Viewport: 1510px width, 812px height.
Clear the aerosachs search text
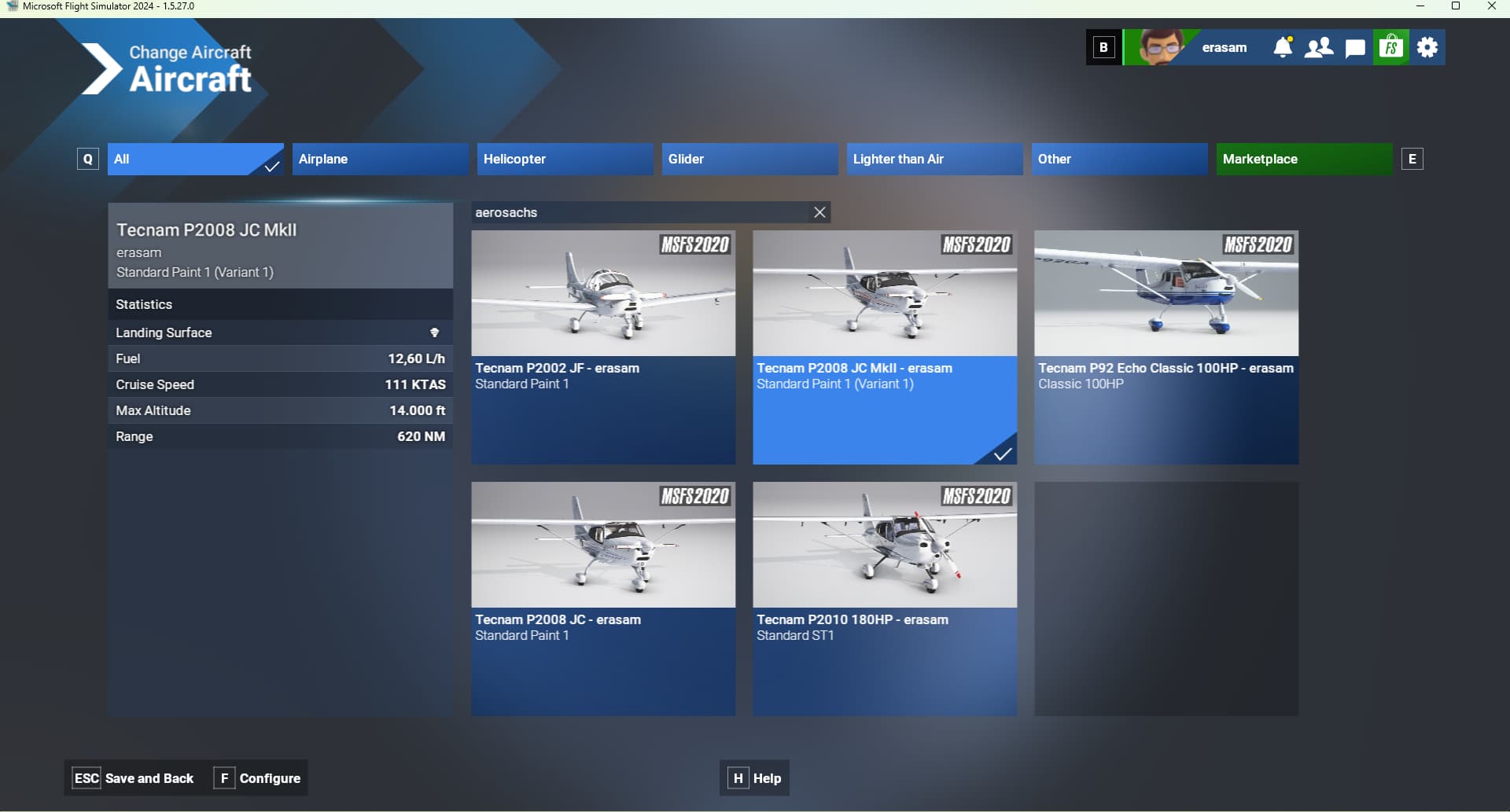click(x=819, y=212)
